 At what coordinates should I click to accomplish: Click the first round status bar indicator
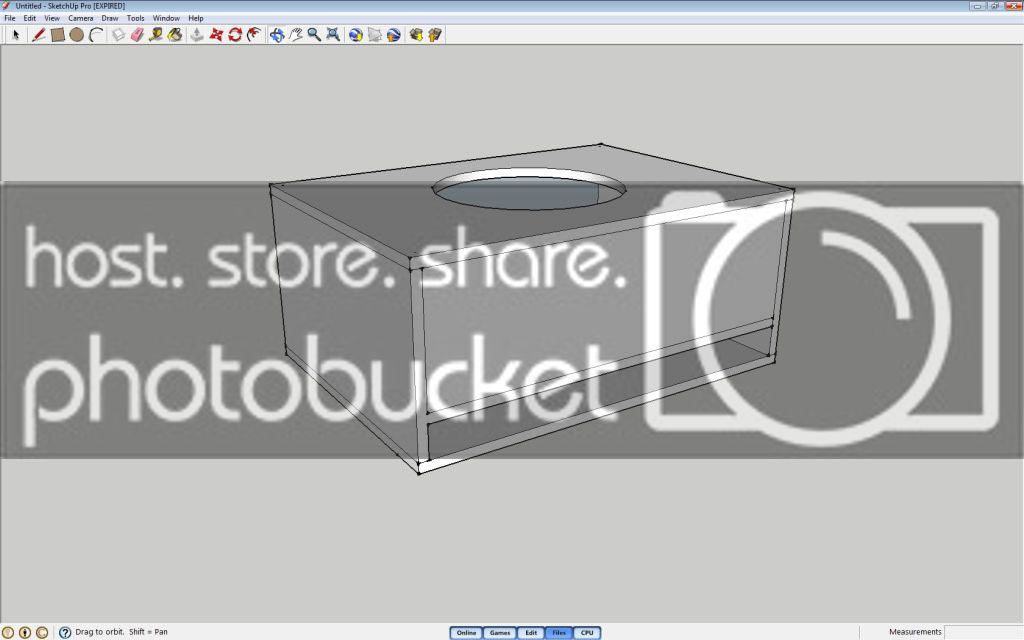[8, 632]
